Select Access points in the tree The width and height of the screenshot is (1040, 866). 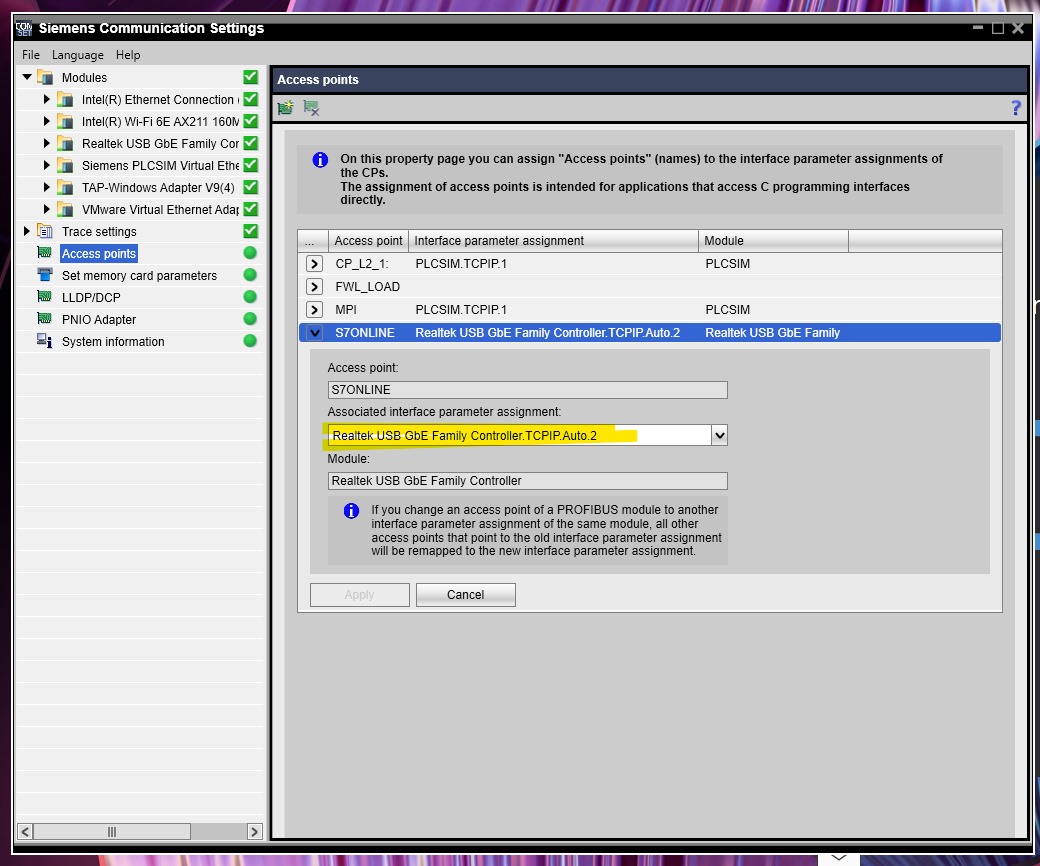pos(99,253)
